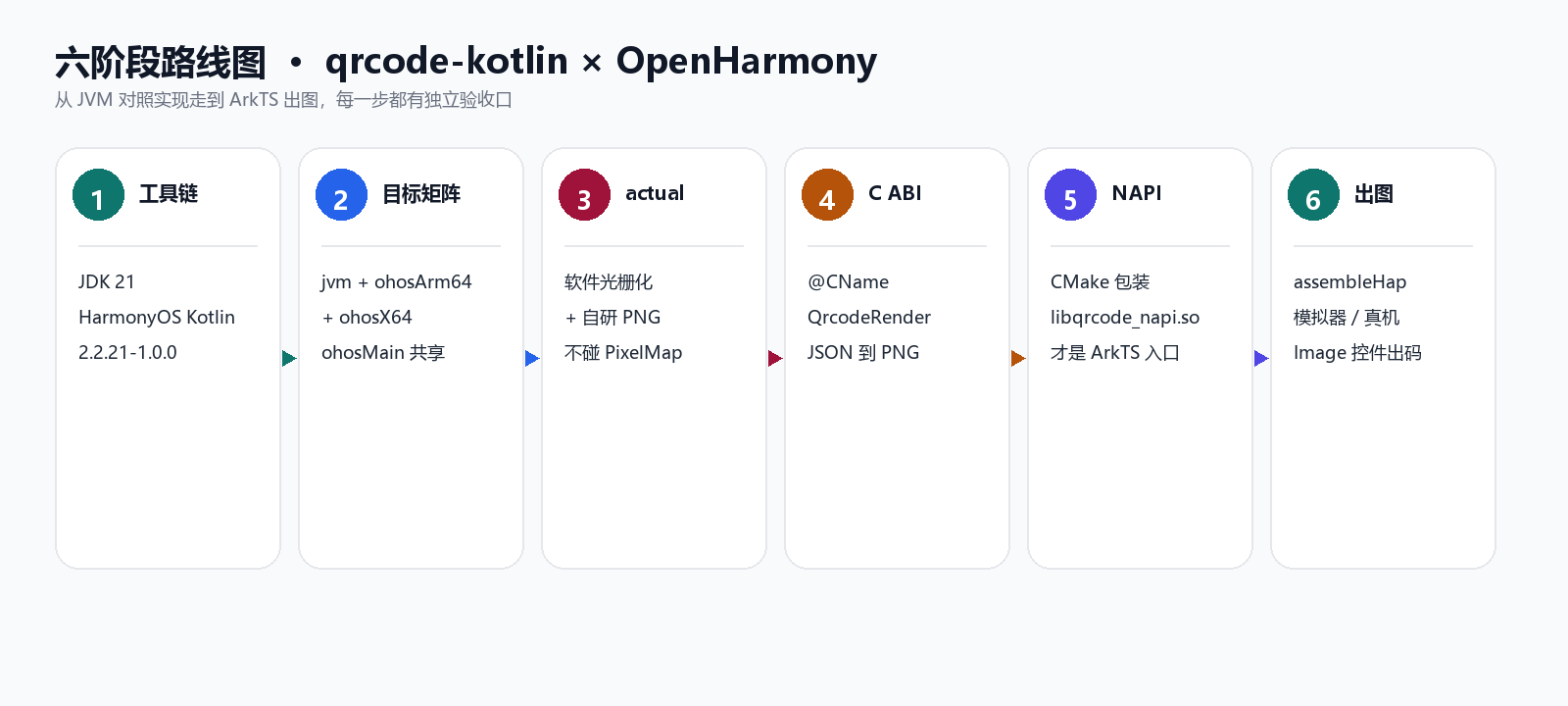Select the 工具链 card heading

(x=169, y=194)
